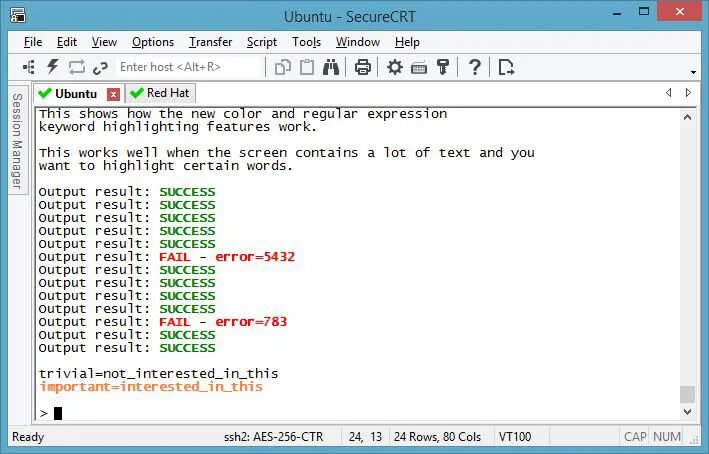This screenshot has height=454, width=709.
Task: Click the 'trivial=not_interested_in_this' line
Action: tap(158, 374)
